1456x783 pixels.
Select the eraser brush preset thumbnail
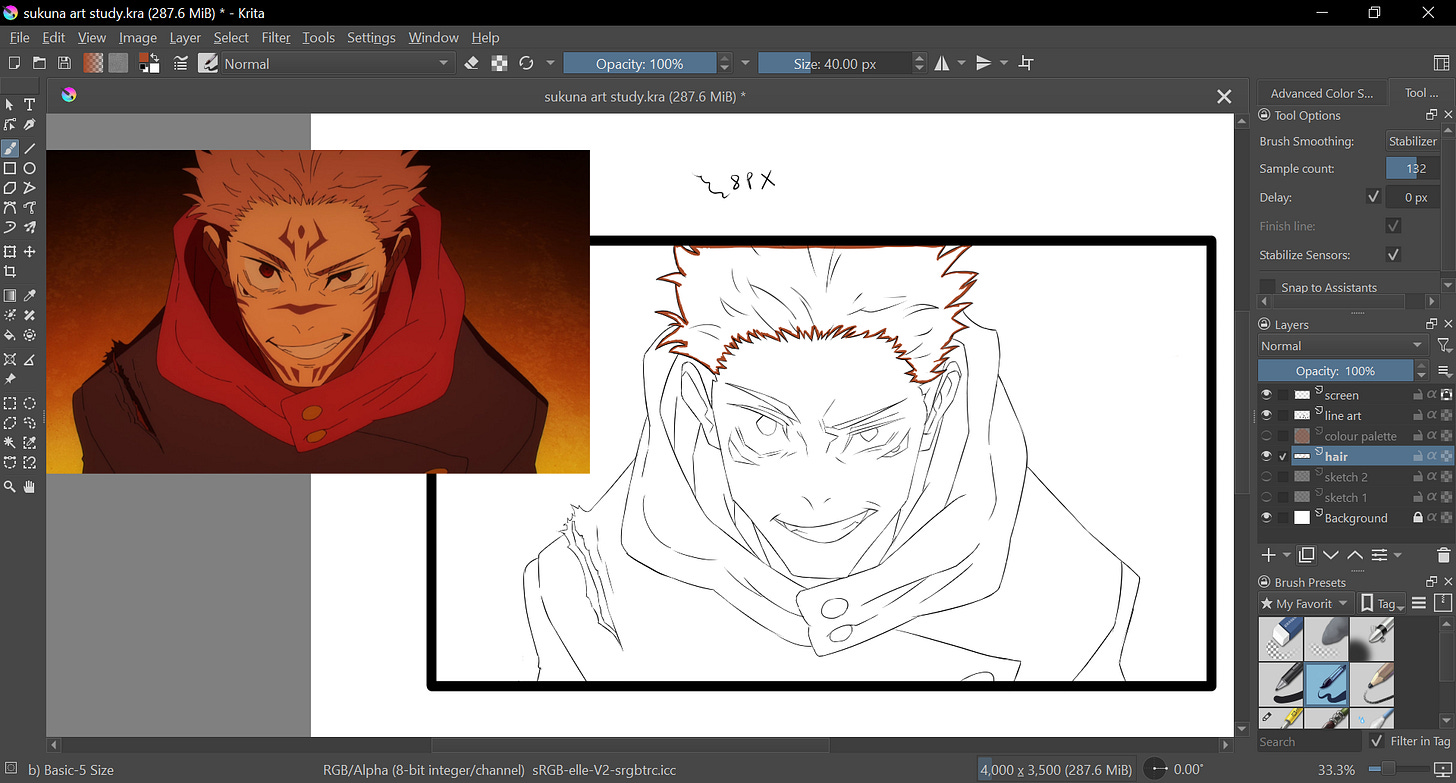coord(1280,639)
